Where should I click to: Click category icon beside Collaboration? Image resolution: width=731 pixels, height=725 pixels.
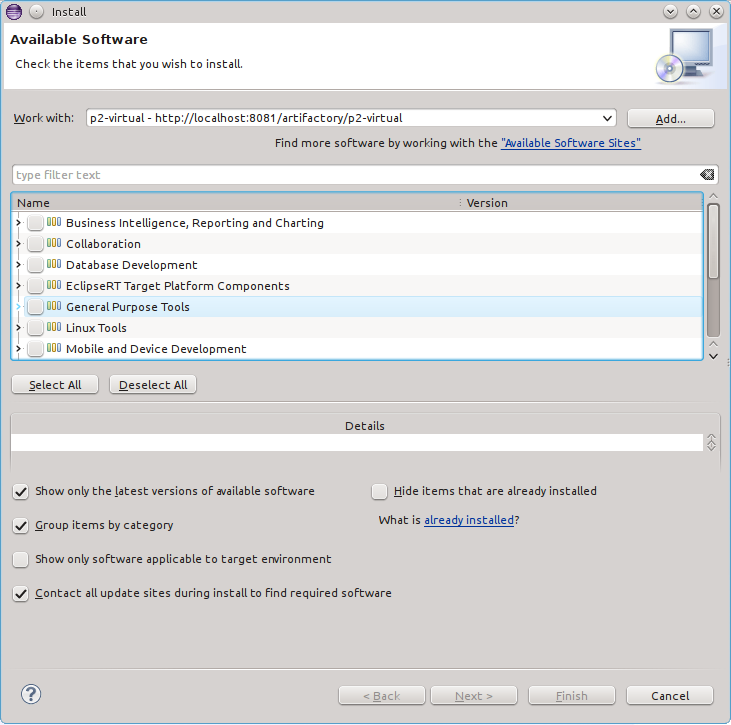54,243
